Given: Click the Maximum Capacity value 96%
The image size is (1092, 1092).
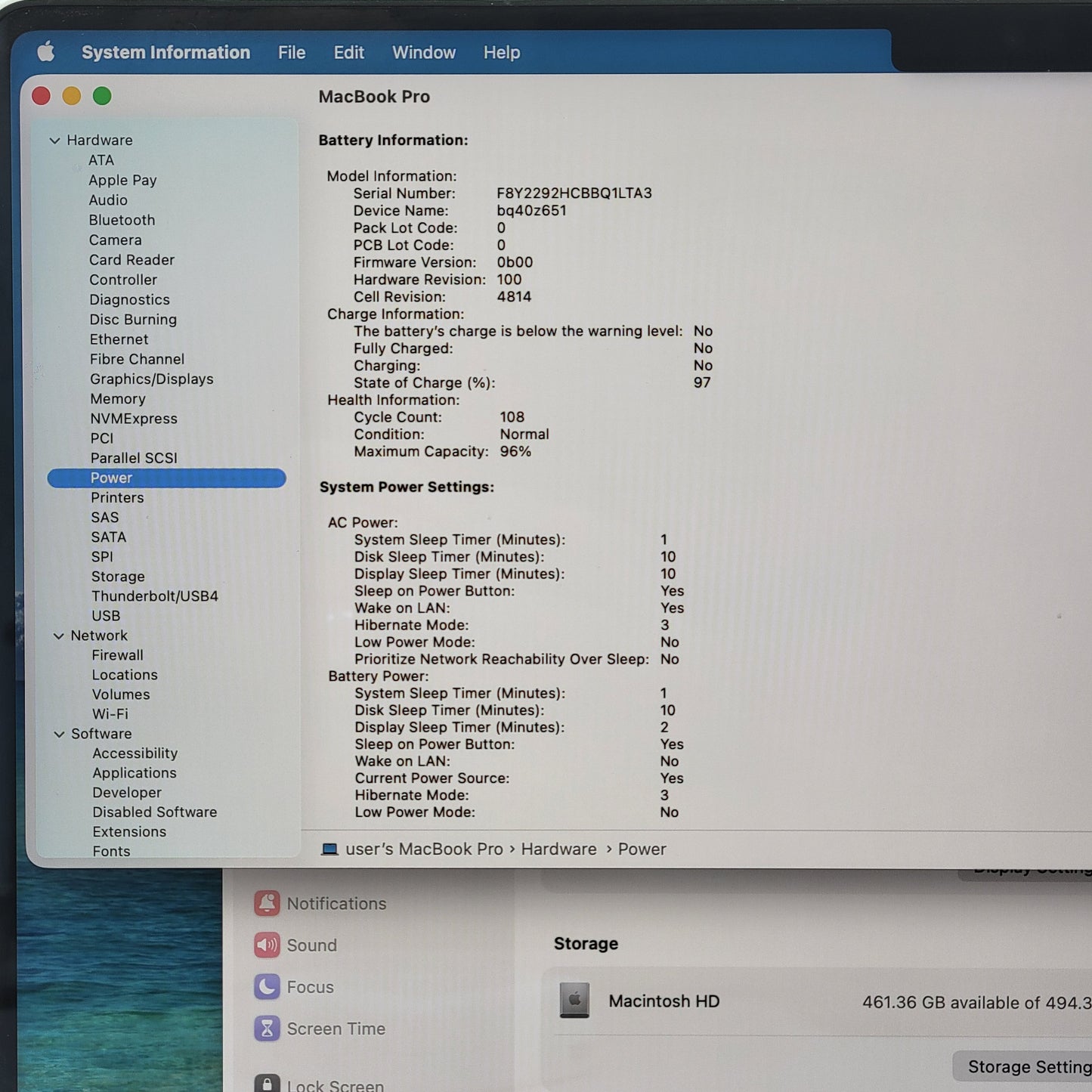Looking at the screenshot, I should 515,452.
